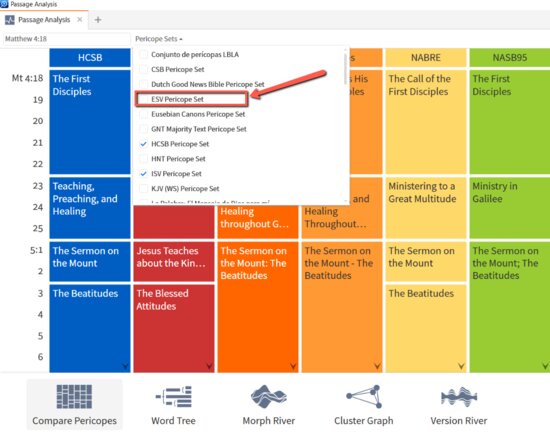Click verse label 5:1

[x=36, y=250]
